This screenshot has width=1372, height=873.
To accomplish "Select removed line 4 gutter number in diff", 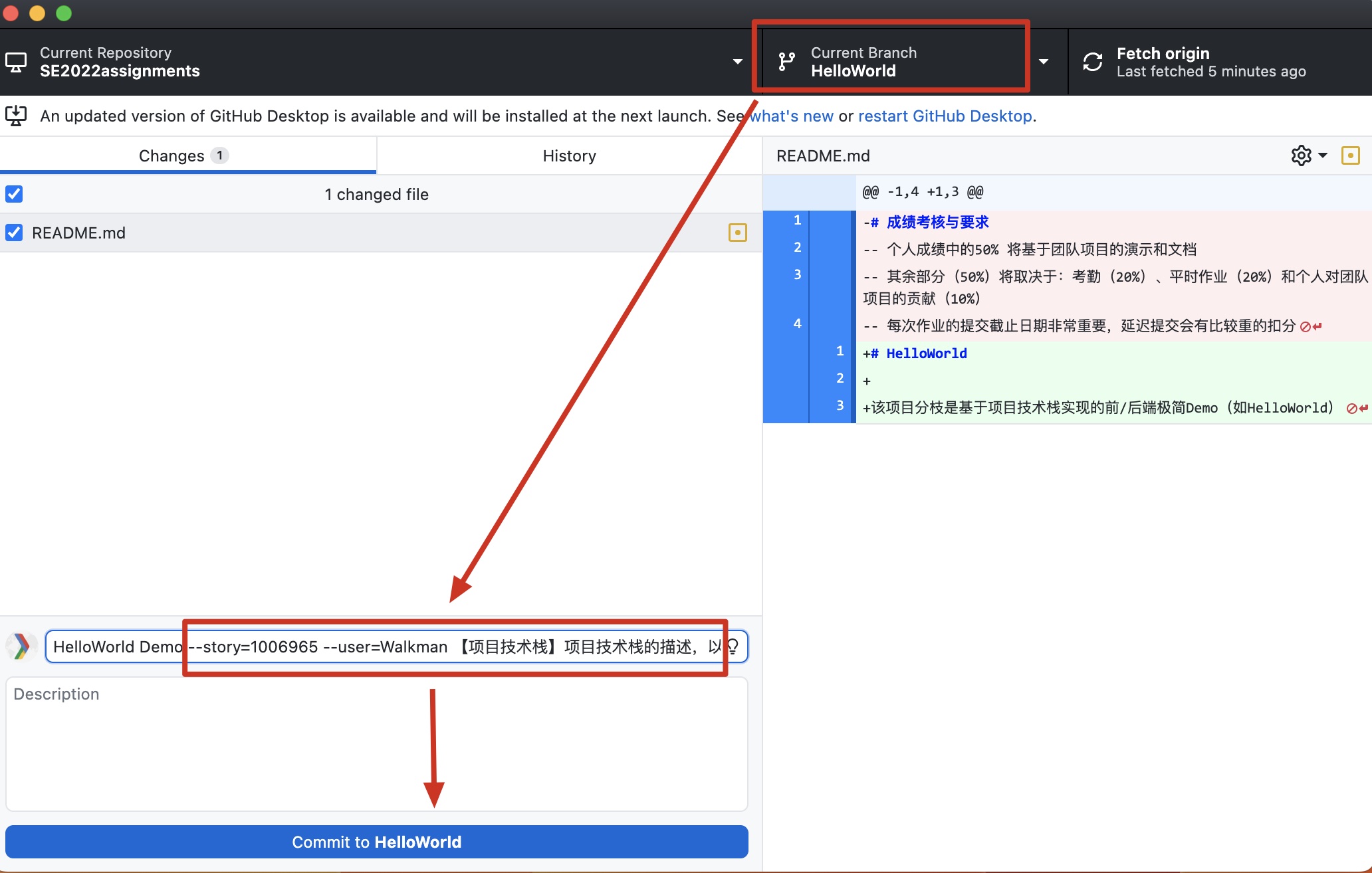I will pos(797,324).
